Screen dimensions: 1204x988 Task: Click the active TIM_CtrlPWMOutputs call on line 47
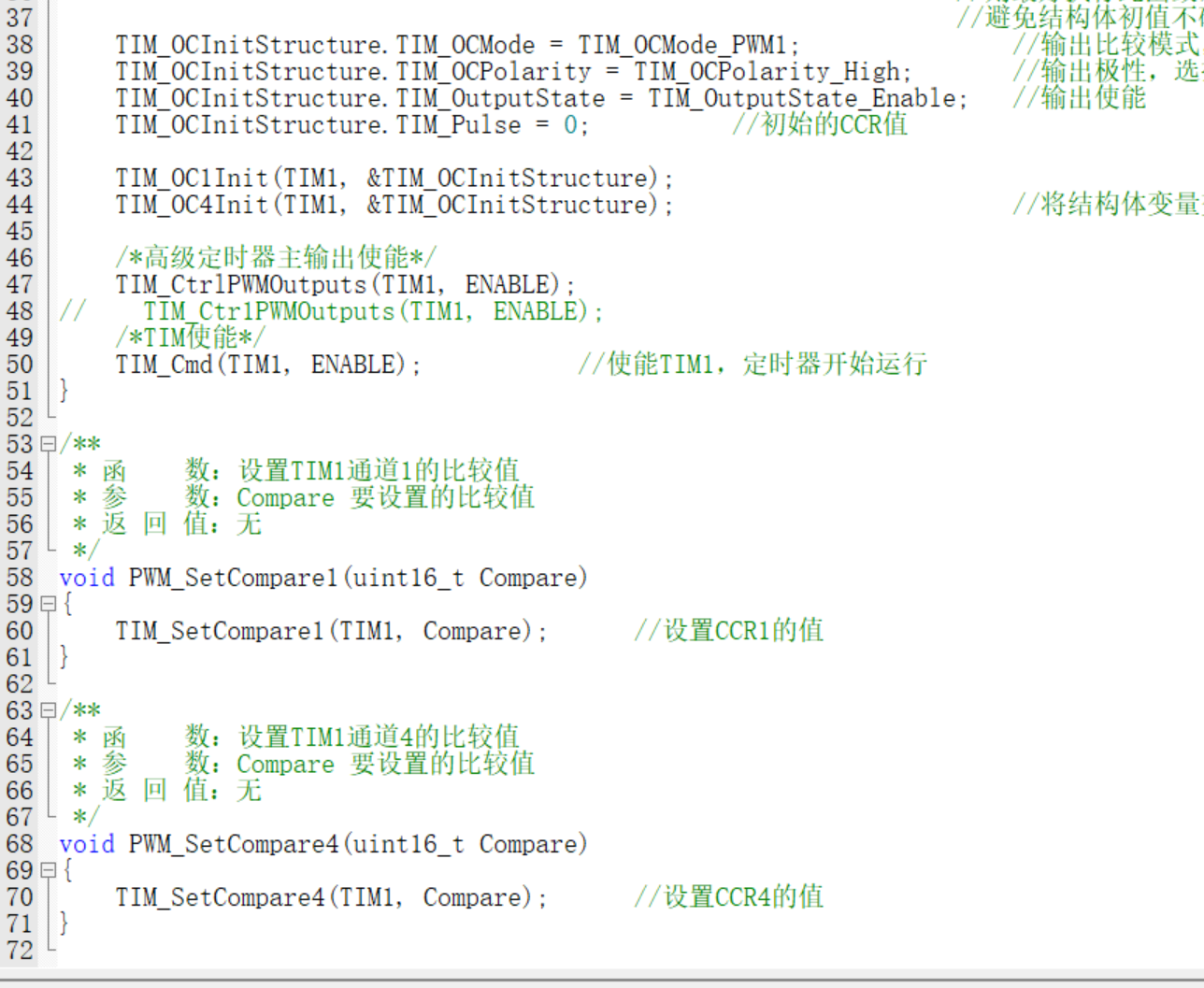(x=345, y=285)
